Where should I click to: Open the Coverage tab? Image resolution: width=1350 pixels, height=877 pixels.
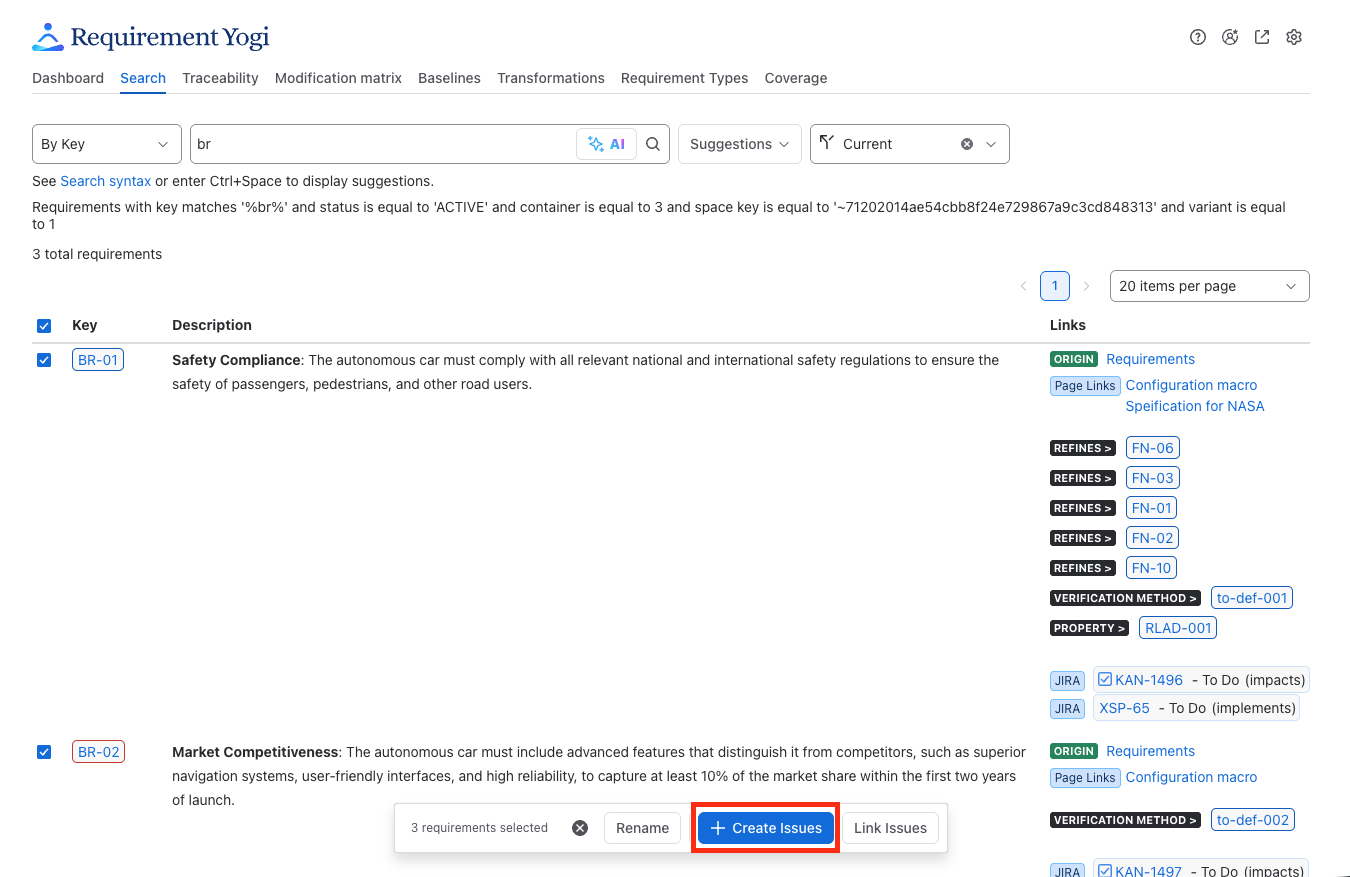[x=796, y=78]
